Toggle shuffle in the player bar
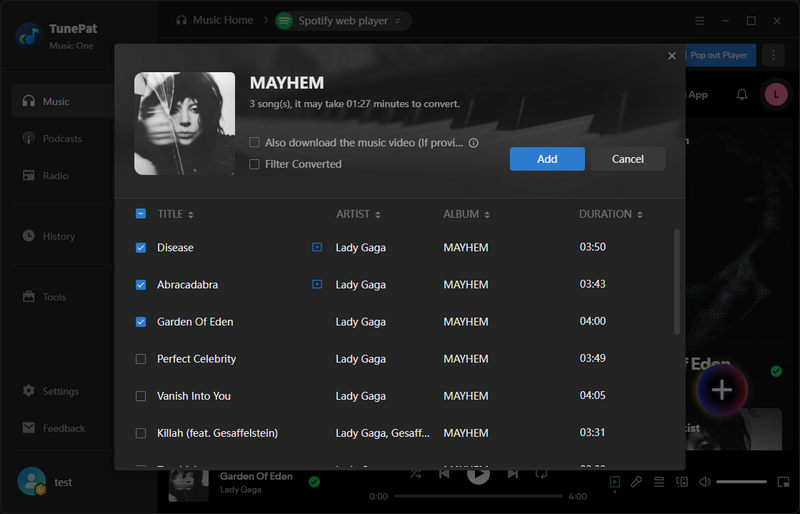This screenshot has height=514, width=800. tap(415, 474)
